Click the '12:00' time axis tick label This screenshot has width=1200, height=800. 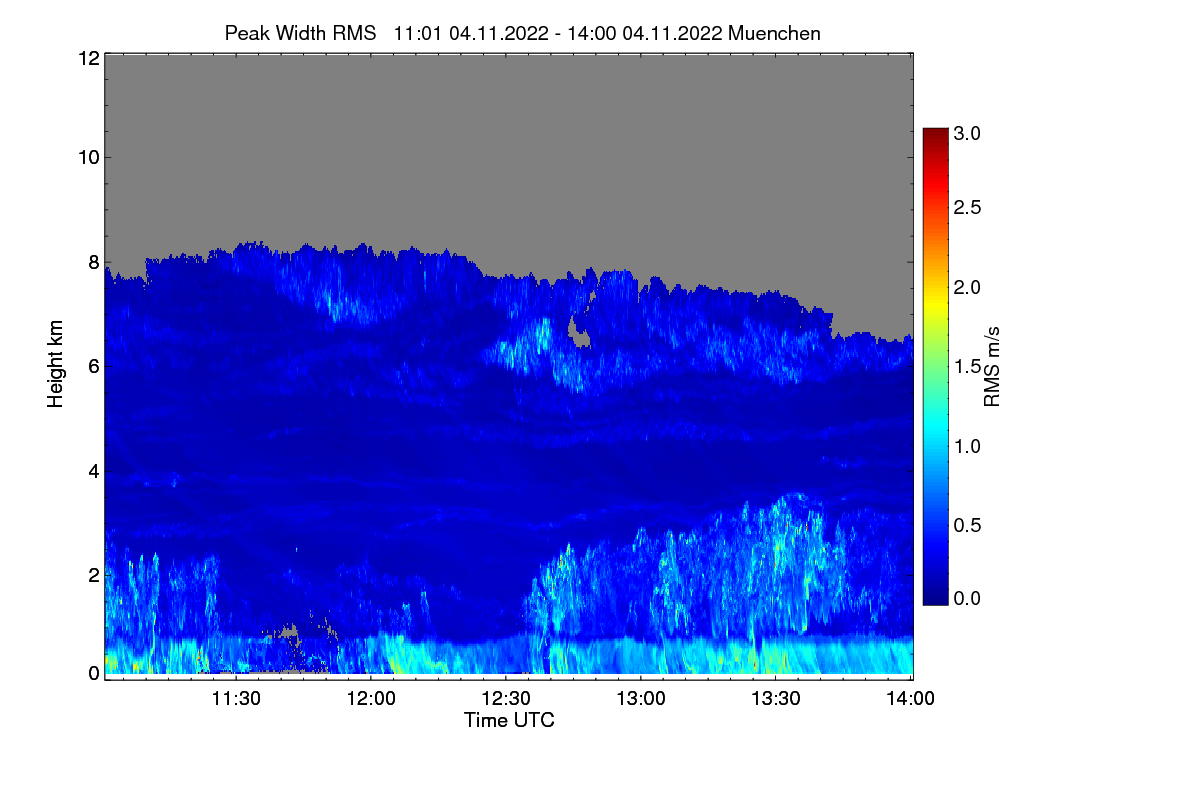370,699
